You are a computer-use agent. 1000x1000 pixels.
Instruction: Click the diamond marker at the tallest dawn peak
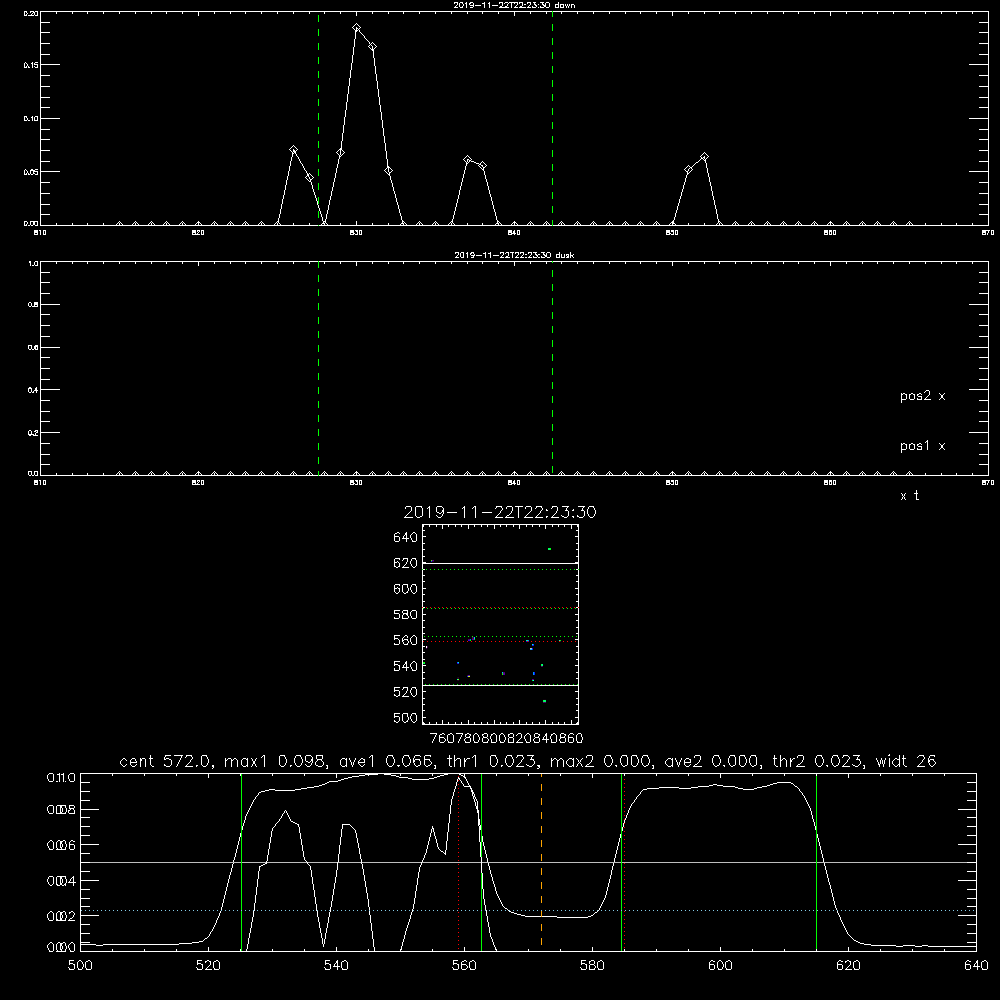point(357,28)
